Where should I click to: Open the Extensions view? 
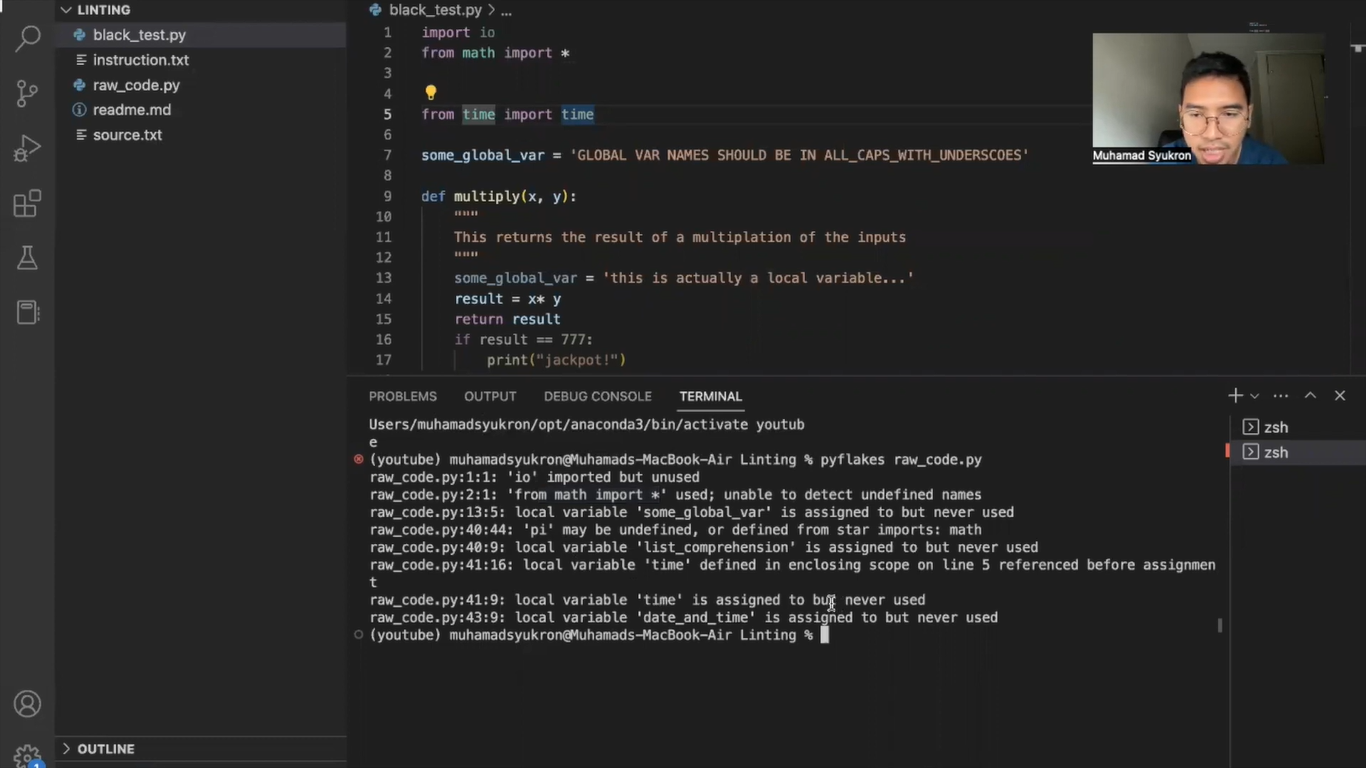coord(27,204)
